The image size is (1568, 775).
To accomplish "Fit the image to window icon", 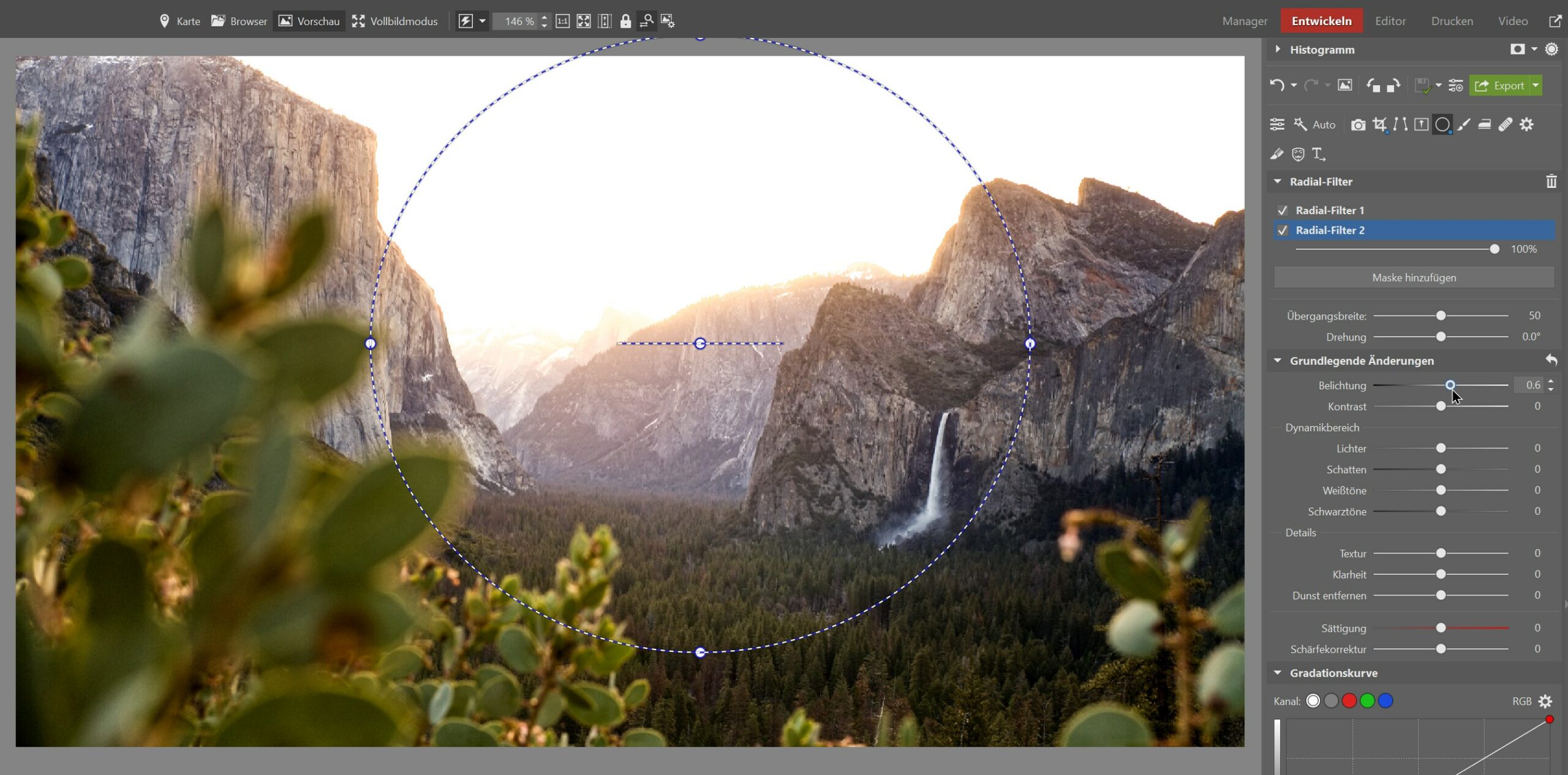I will (584, 21).
